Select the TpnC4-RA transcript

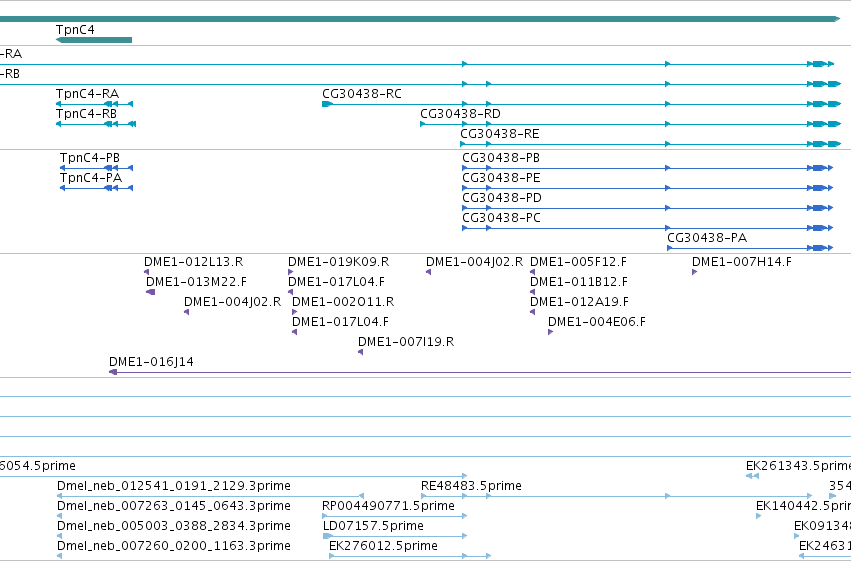pyautogui.click(x=94, y=104)
